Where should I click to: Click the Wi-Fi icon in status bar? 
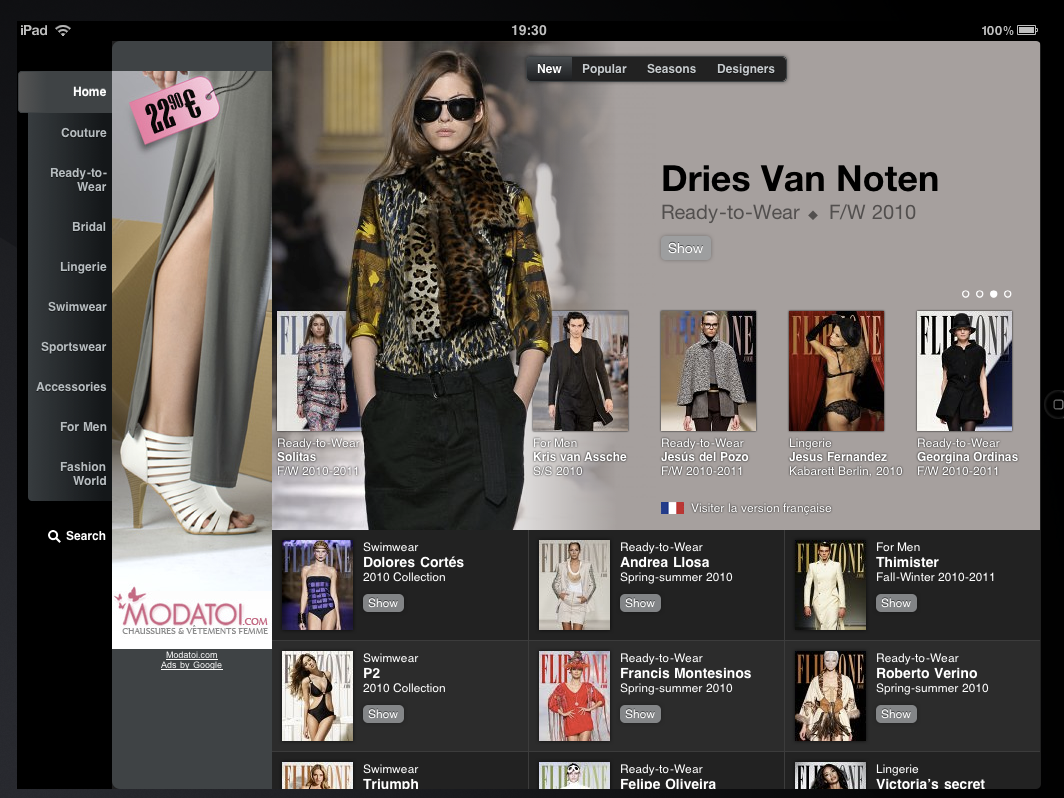[63, 30]
